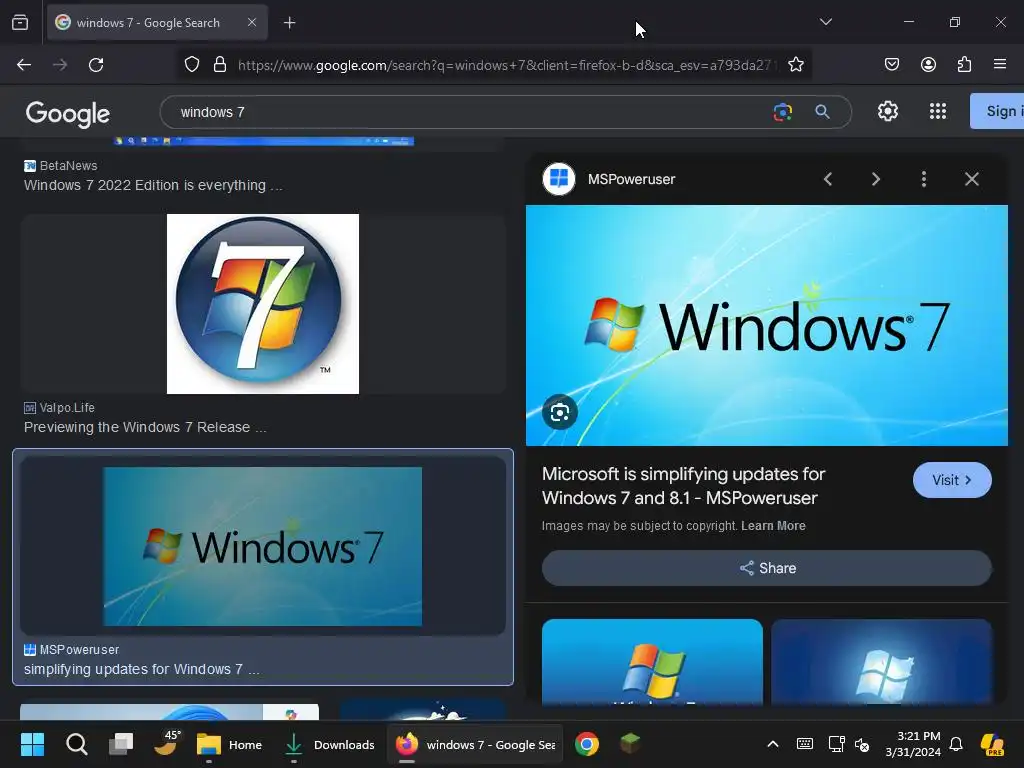Select MSPoweruser Windows 7 thumbnail result

click(263, 546)
